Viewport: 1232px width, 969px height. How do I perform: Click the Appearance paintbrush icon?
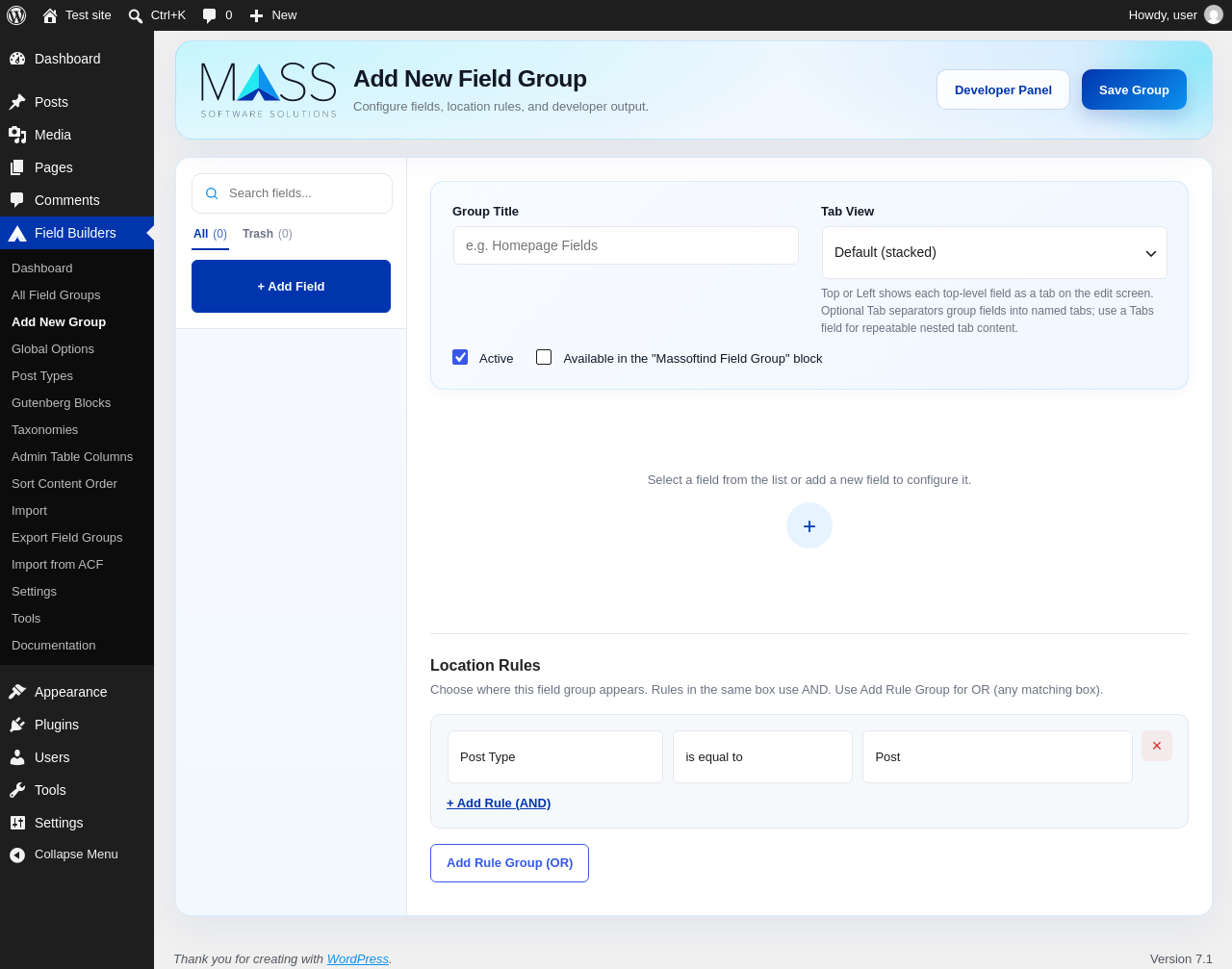[17, 692]
